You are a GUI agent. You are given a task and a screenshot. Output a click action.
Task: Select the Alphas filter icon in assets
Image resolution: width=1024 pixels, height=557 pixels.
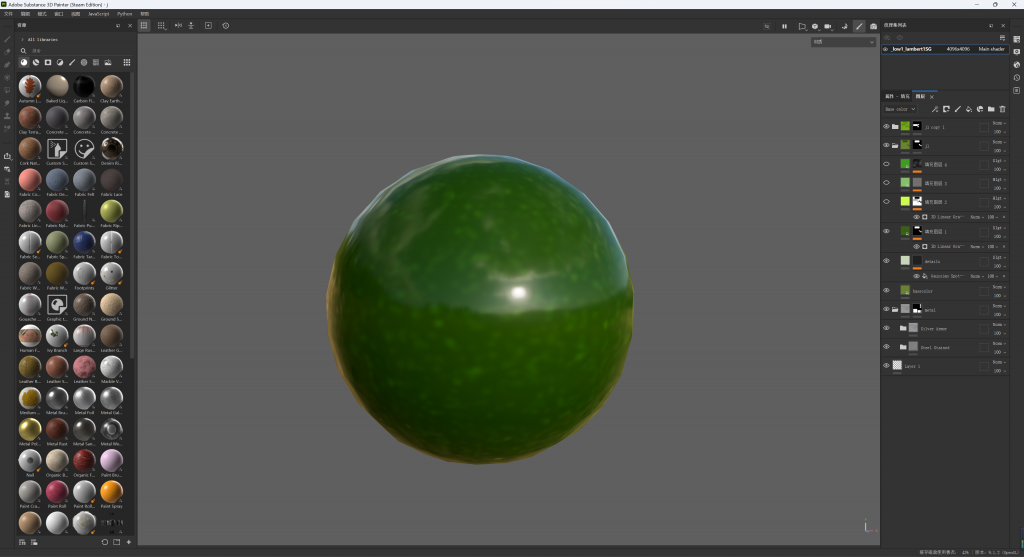(84, 63)
